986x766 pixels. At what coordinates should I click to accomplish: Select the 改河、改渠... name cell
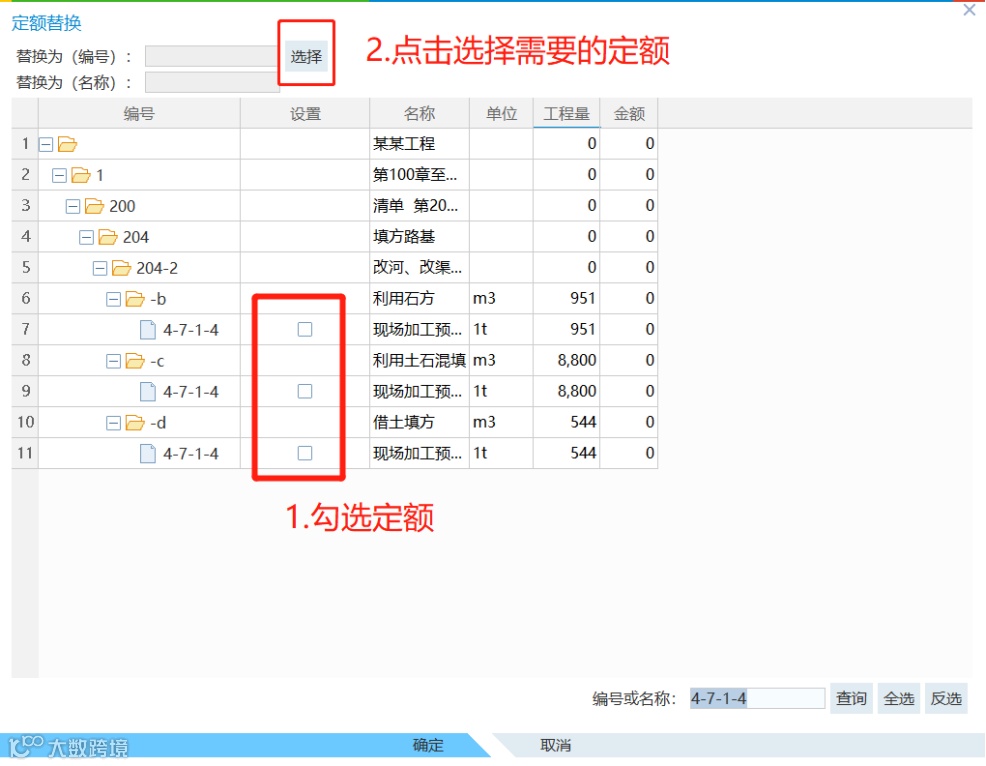419,267
